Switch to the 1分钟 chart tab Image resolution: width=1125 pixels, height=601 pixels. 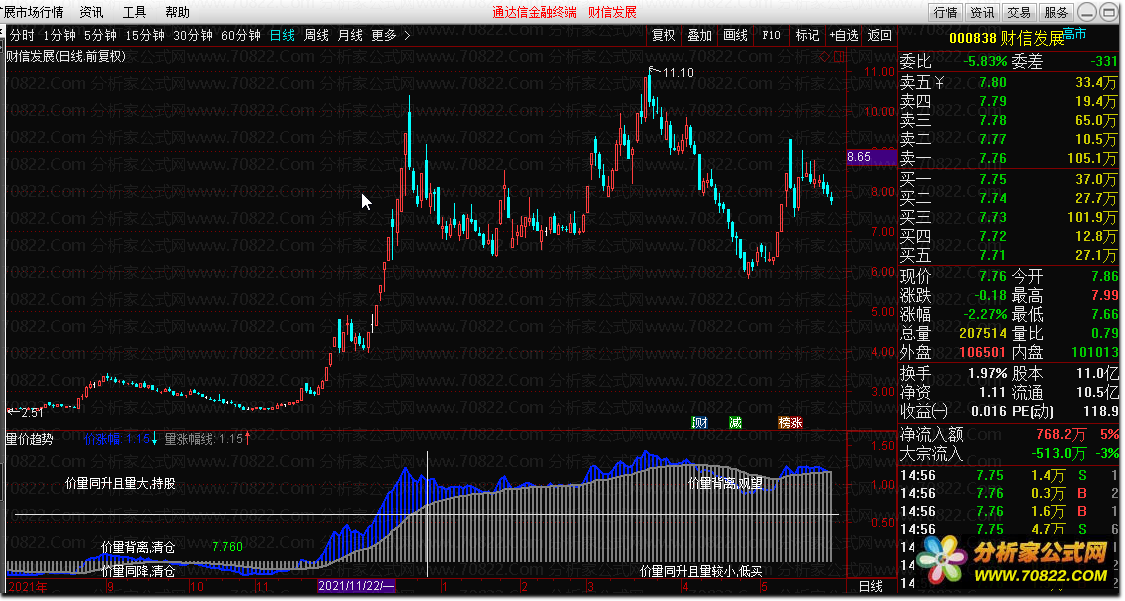coord(60,35)
